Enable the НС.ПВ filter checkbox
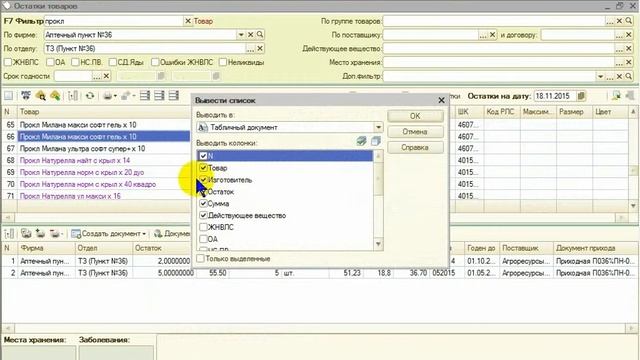The image size is (640, 360). (x=75, y=62)
